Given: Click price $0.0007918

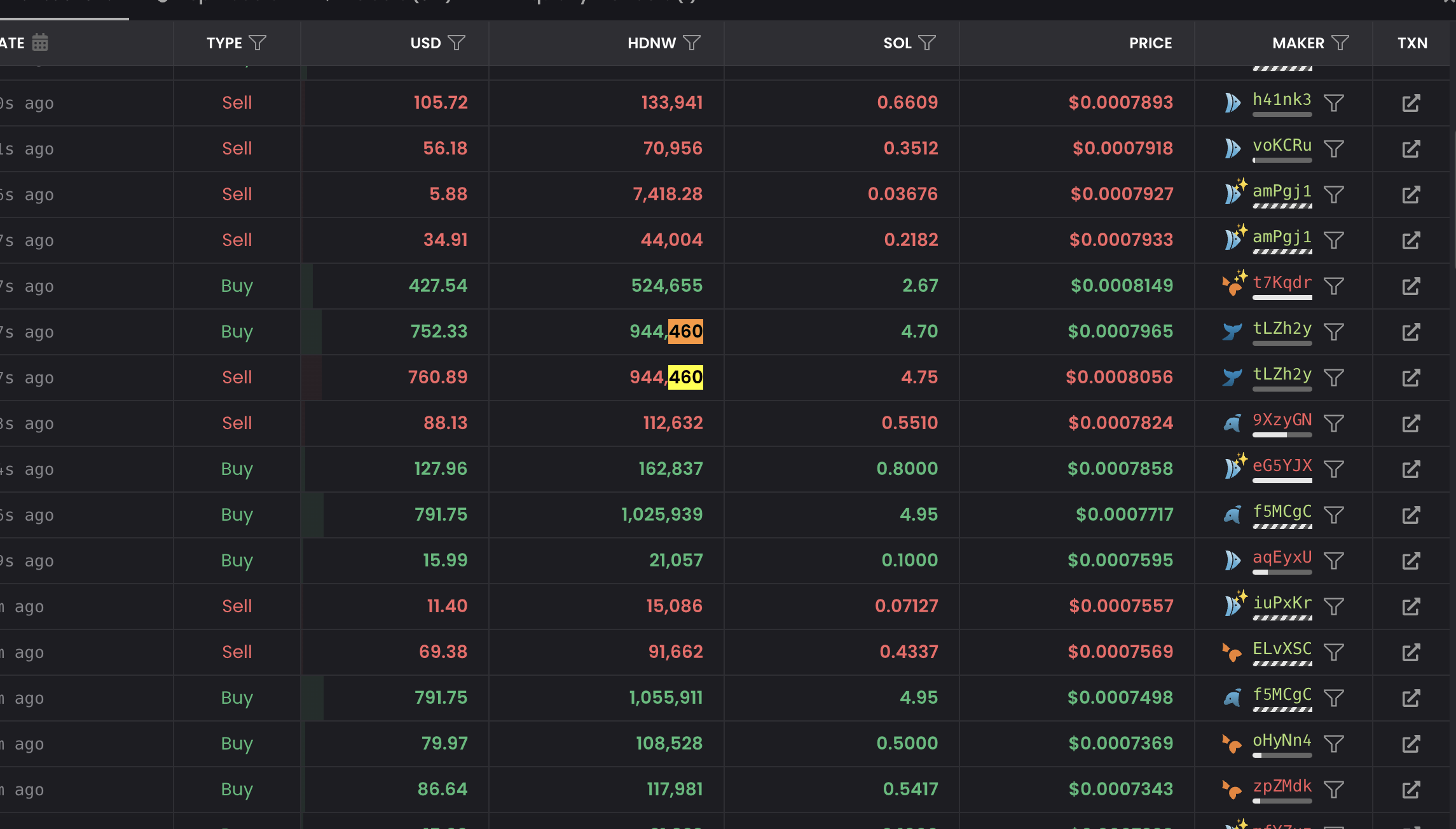Looking at the screenshot, I should pyautogui.click(x=1123, y=148).
